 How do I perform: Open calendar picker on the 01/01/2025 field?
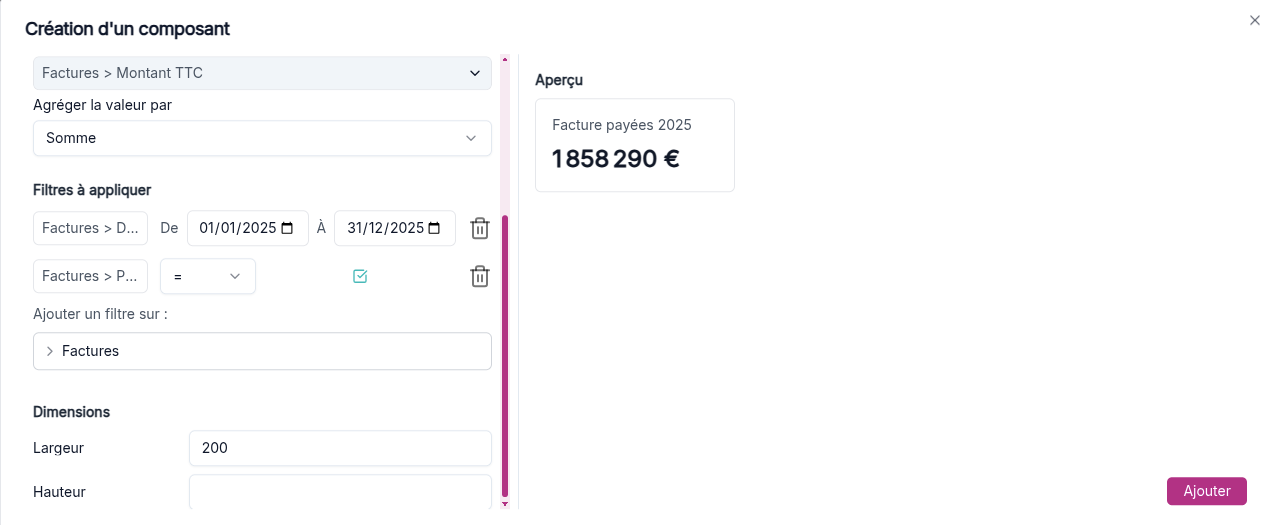point(288,228)
